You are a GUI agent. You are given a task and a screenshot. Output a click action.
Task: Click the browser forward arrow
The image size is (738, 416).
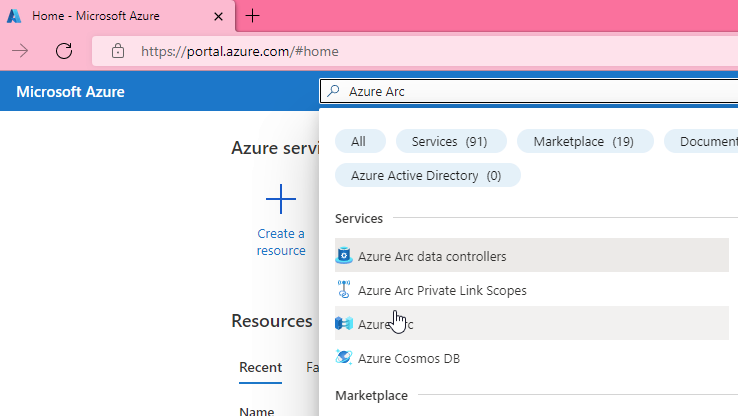pos(20,51)
